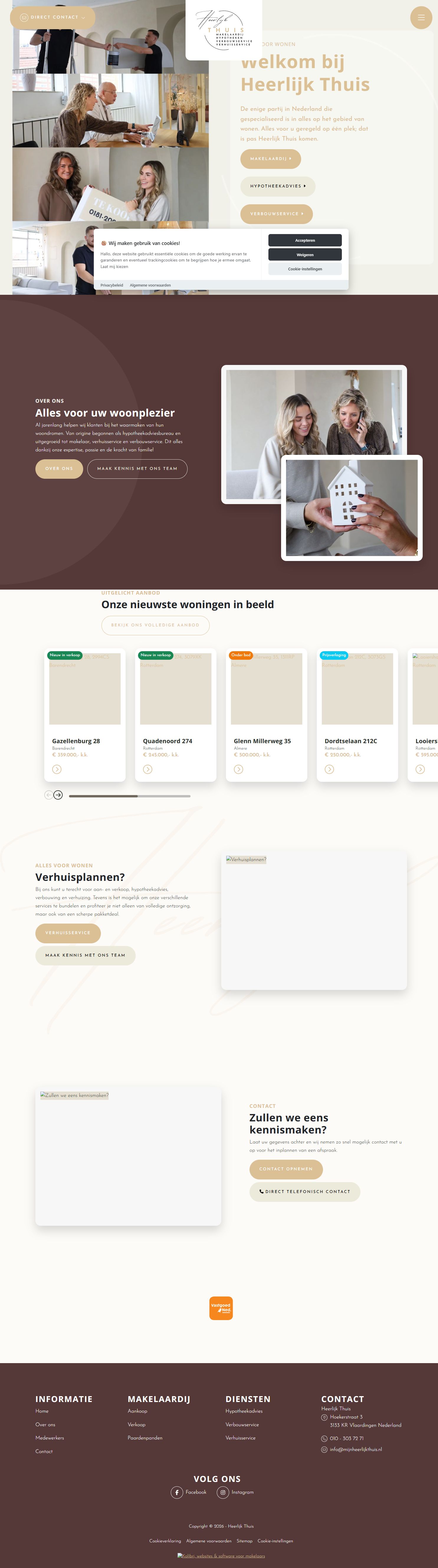Expand the Direct Contact dropdown
The height and width of the screenshot is (1568, 438).
(53, 18)
